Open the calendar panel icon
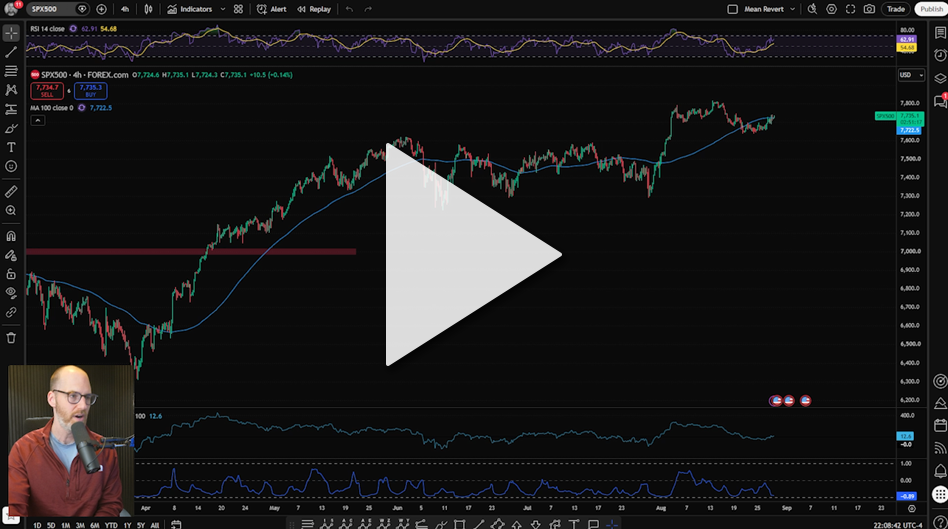Screen dimensions: 948x529 tap(940, 426)
